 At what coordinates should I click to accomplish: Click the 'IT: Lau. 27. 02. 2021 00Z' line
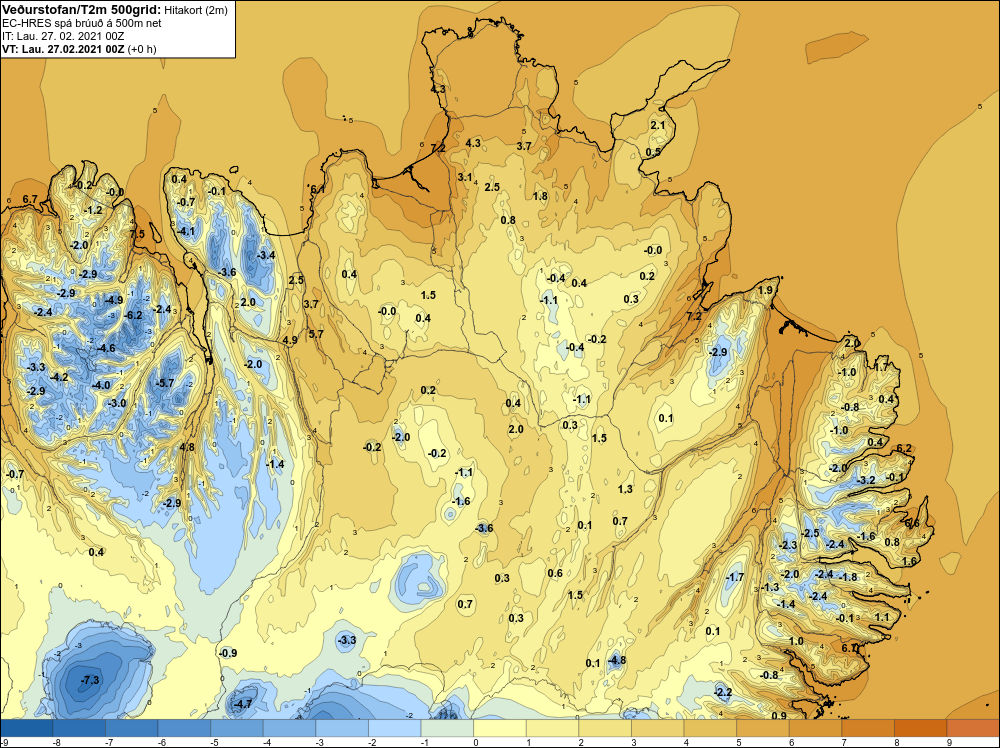tap(63, 36)
